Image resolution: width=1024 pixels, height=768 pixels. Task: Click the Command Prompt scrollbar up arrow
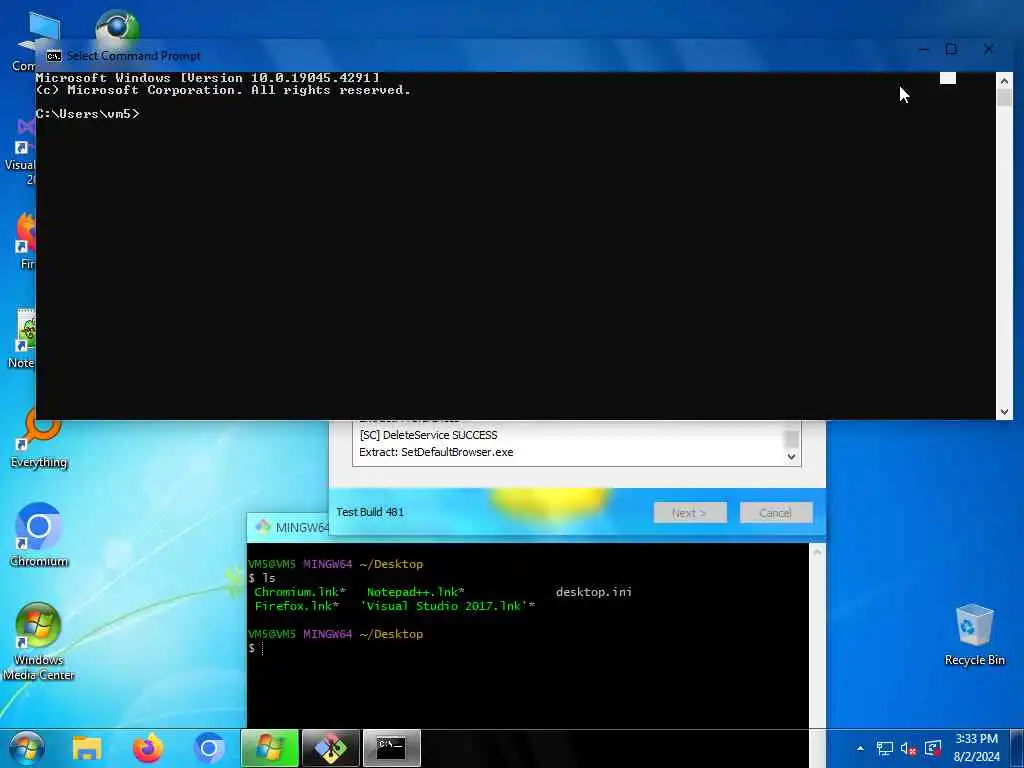point(1004,80)
